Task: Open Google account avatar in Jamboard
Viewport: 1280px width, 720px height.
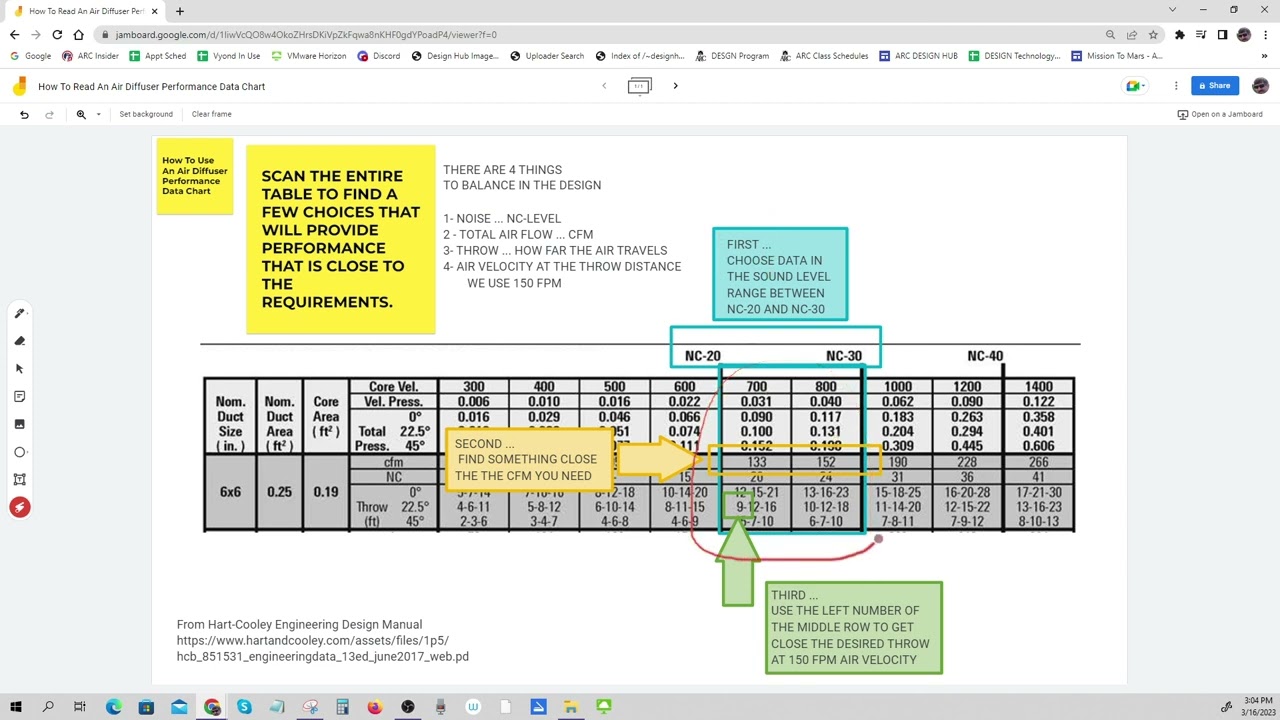Action: [1260, 86]
